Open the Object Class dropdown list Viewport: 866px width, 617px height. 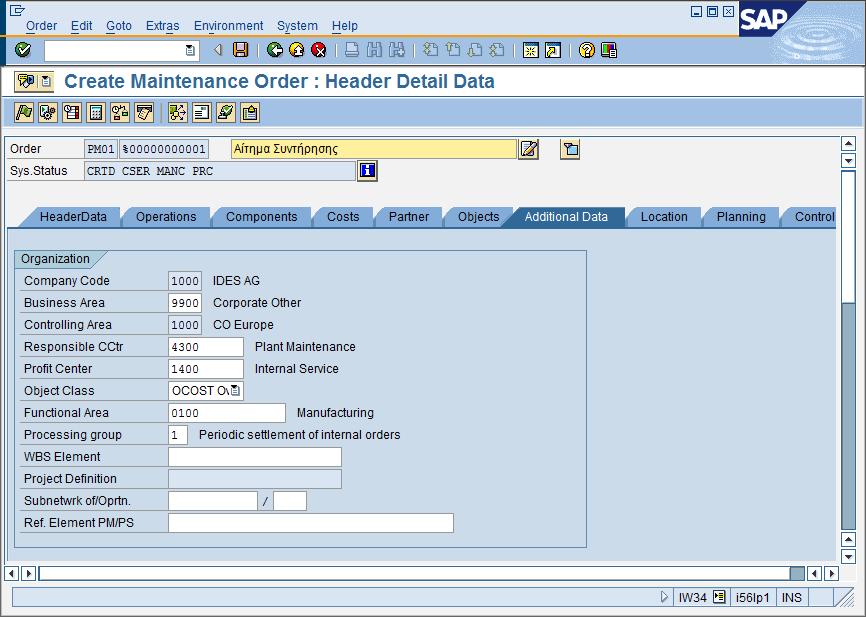[235, 391]
